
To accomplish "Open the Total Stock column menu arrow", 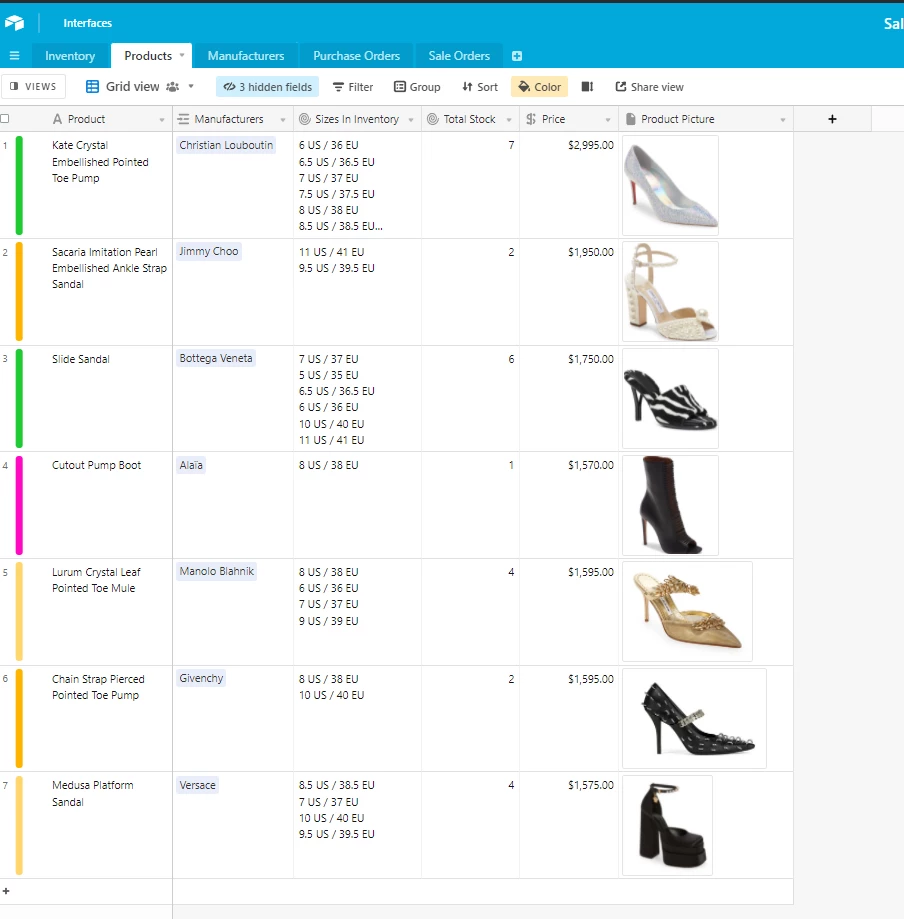I will 509,120.
